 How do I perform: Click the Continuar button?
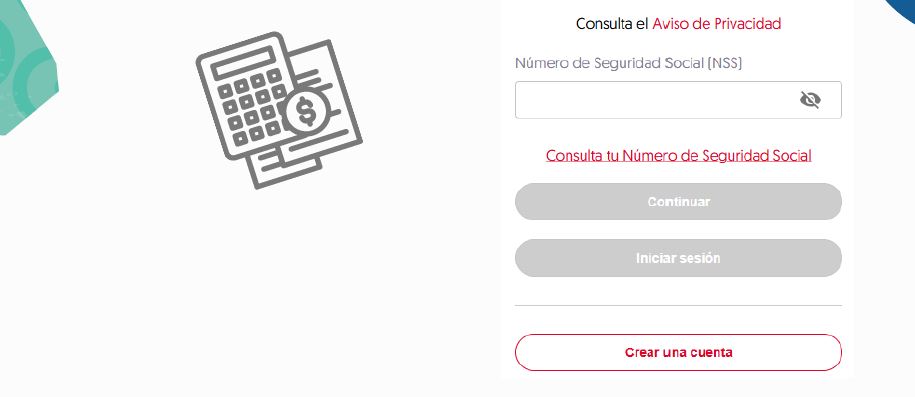678,201
